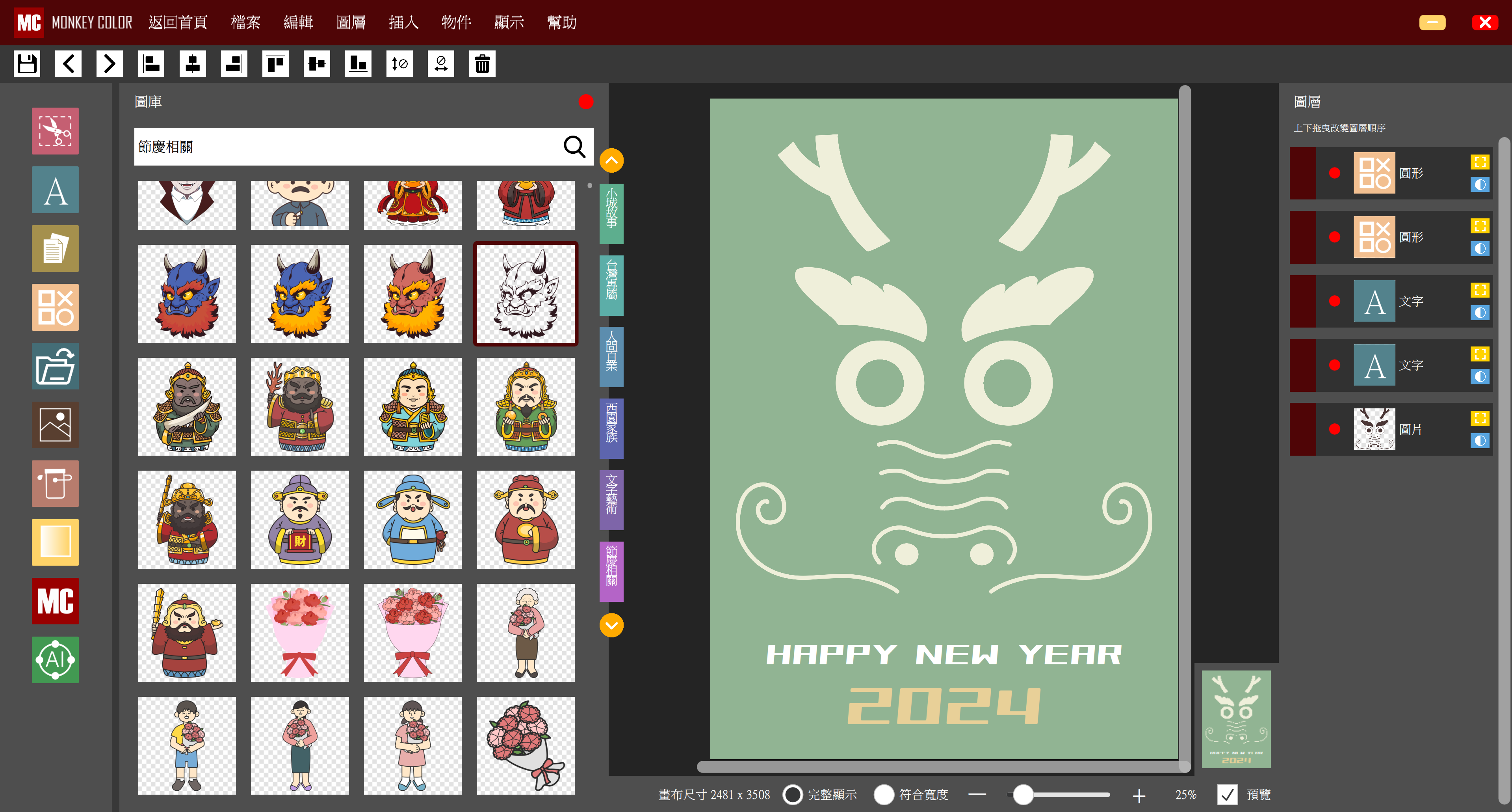Click 返回首頁 to return home
The width and height of the screenshot is (1512, 812).
pos(178,22)
